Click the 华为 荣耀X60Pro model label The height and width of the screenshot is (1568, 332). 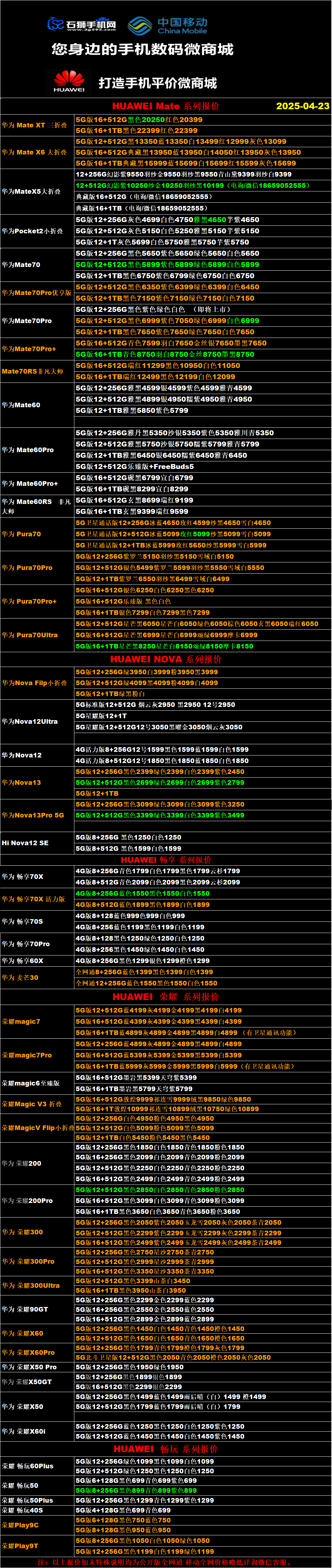28,1352
